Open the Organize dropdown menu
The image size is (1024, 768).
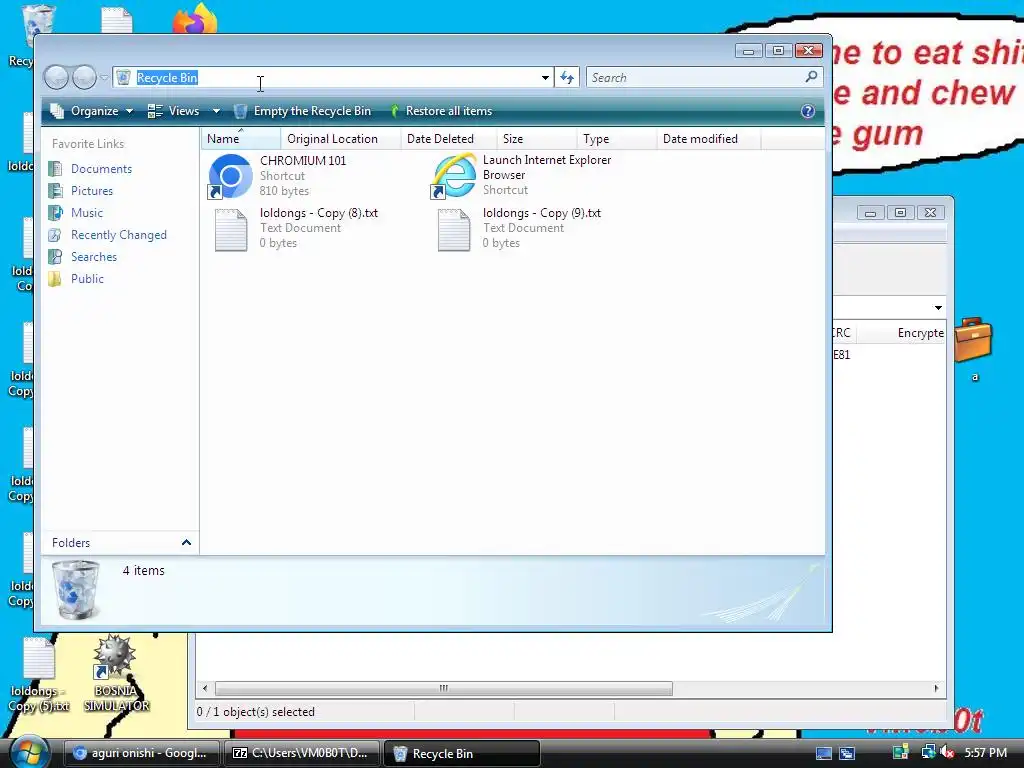tap(93, 111)
